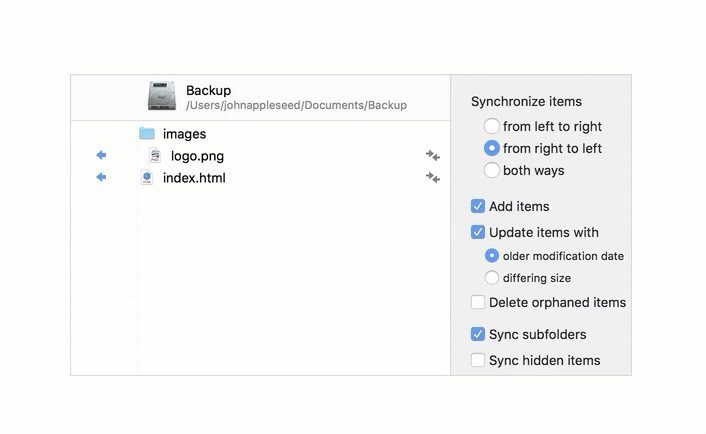Click the images folder icon

(x=147, y=133)
